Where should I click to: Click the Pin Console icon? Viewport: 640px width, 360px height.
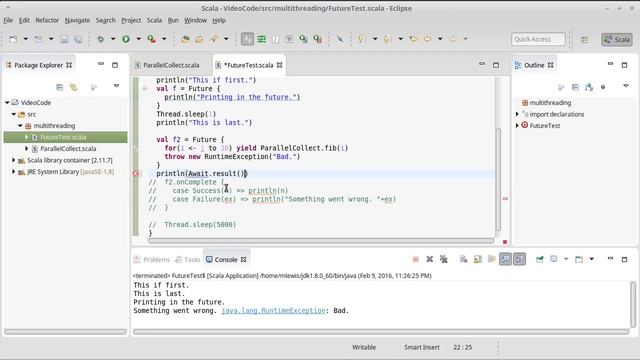click(539, 259)
